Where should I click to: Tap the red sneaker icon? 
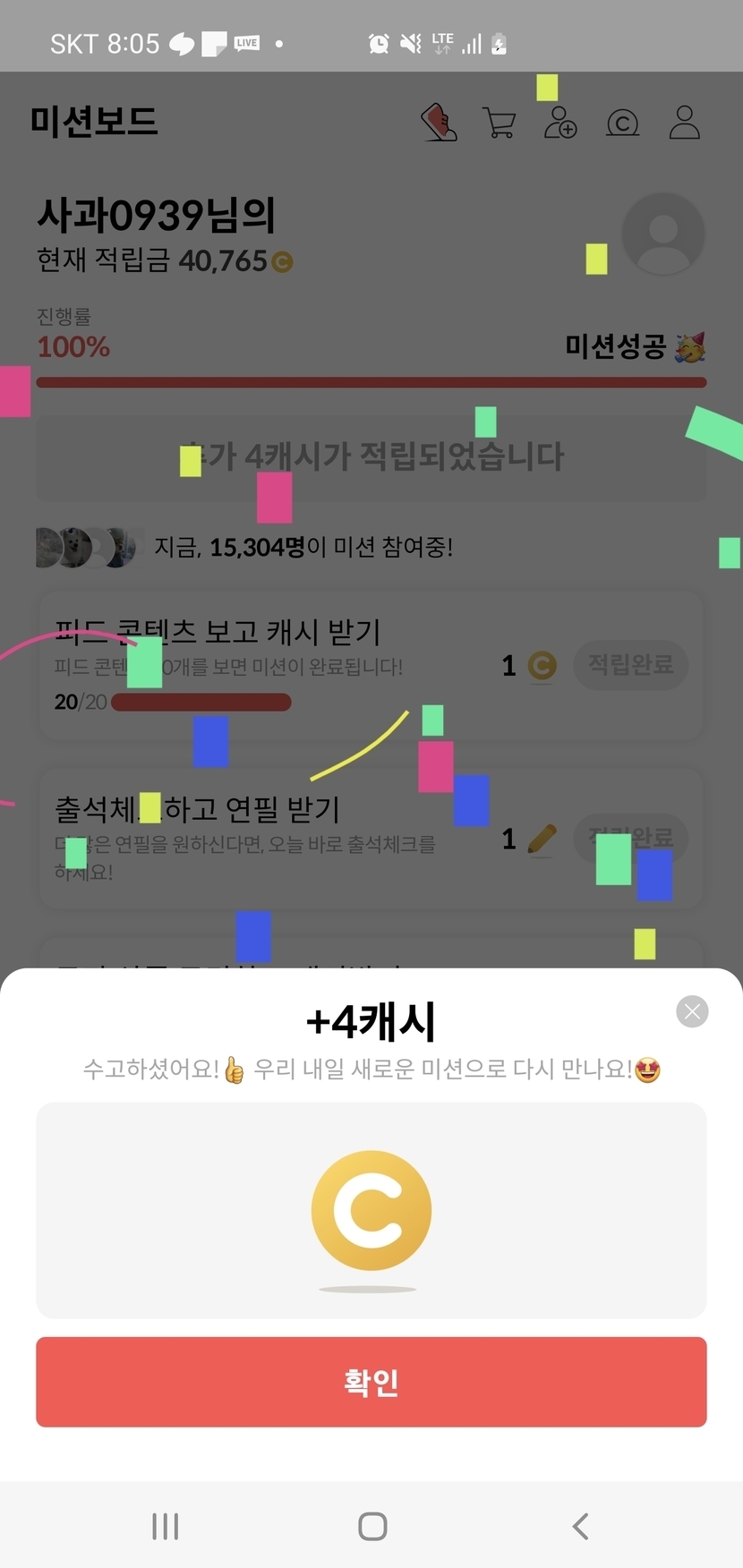[440, 123]
